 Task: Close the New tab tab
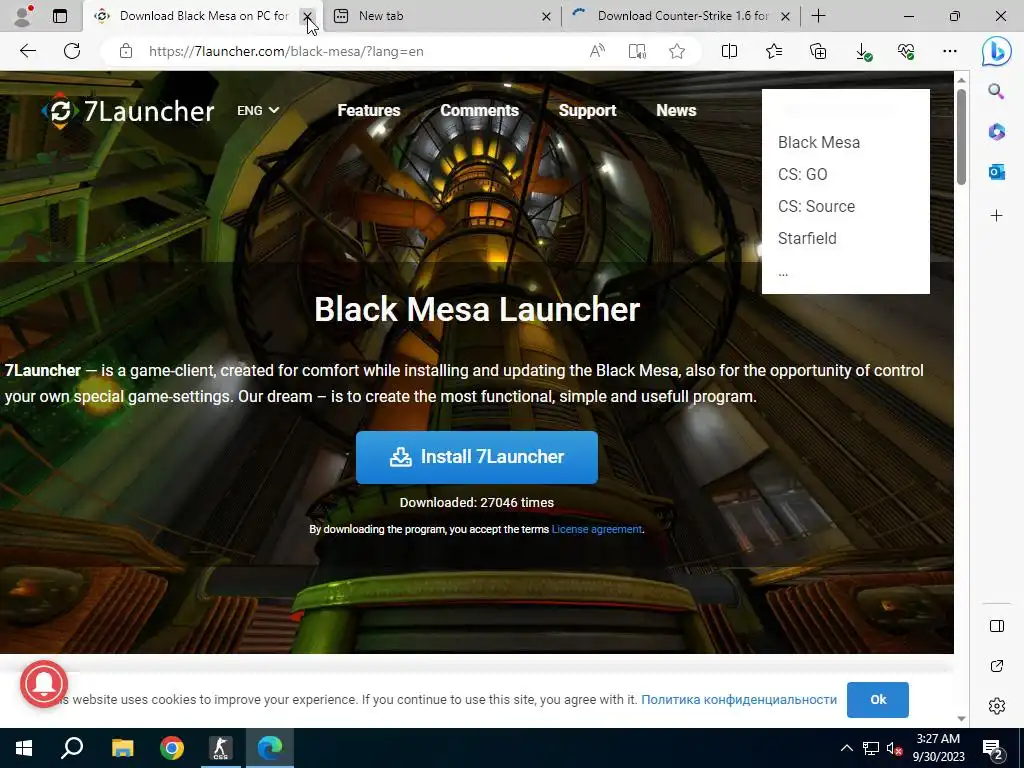click(547, 16)
